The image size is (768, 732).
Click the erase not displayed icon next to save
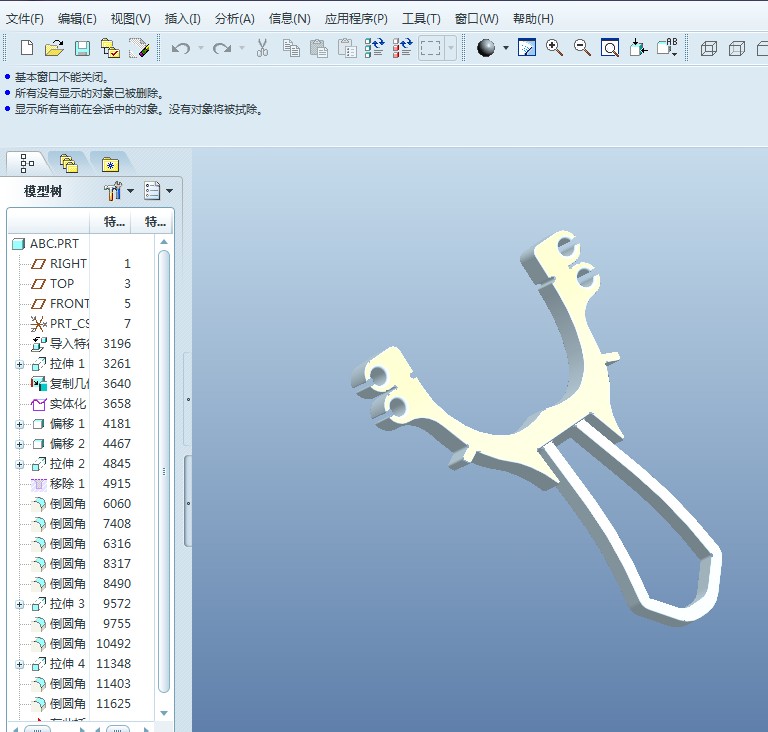139,48
